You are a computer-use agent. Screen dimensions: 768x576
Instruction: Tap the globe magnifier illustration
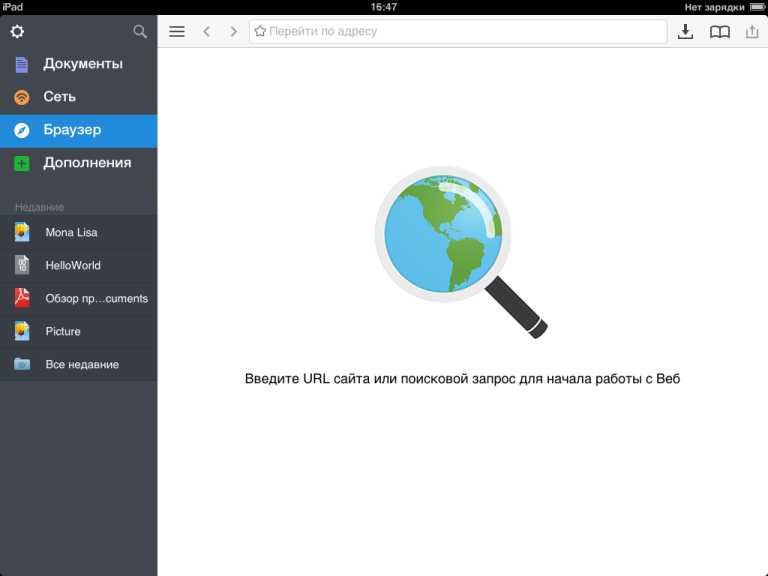(460, 252)
